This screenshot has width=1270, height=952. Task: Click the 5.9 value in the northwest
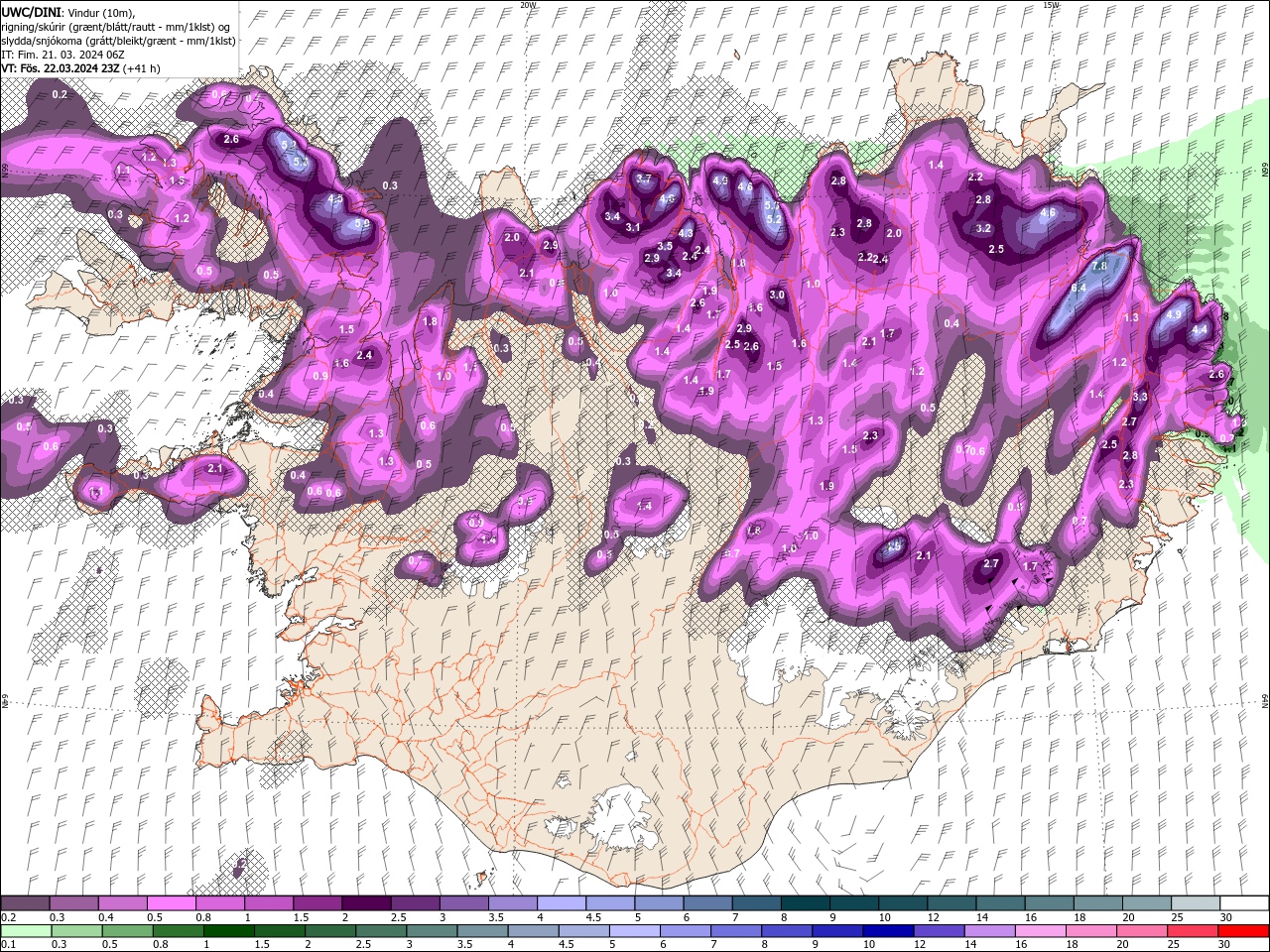click(x=362, y=224)
